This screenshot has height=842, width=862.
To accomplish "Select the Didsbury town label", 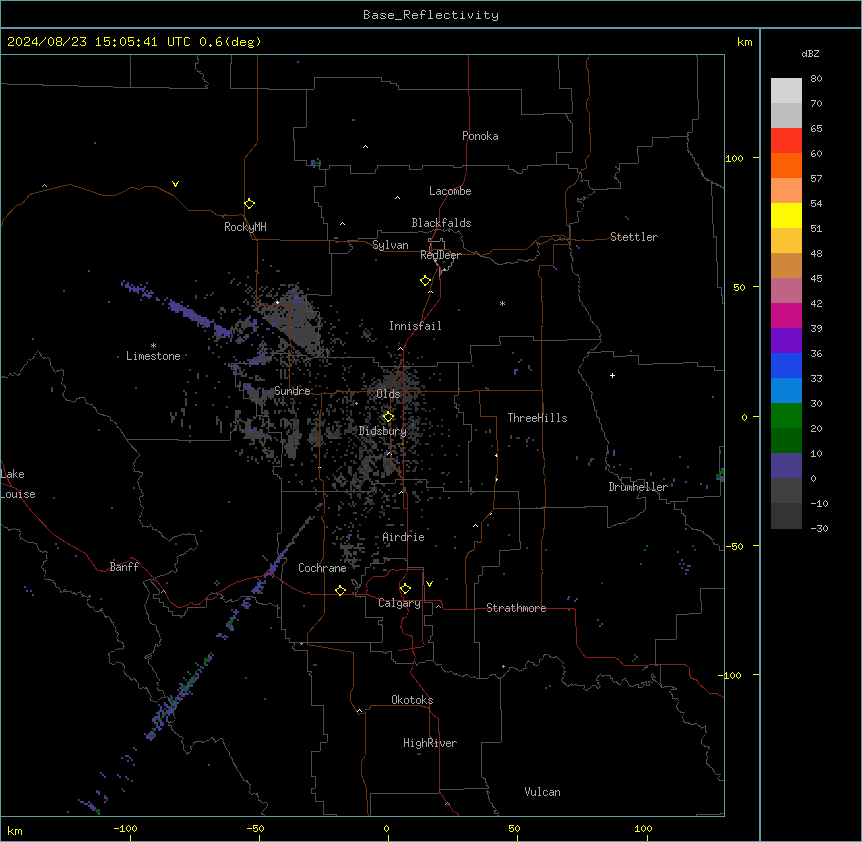I will click(383, 431).
